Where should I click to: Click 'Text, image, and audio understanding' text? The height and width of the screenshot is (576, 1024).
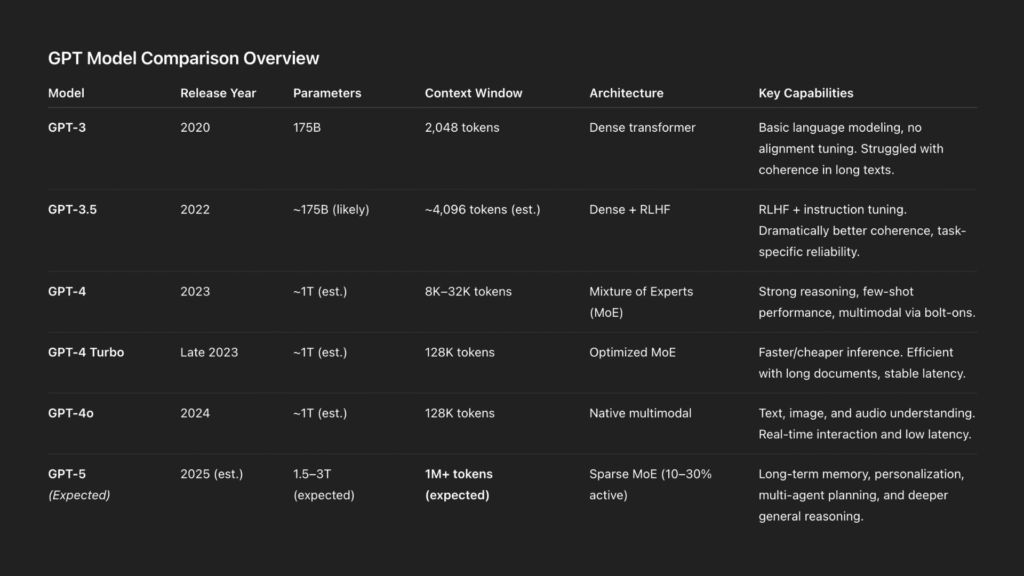[x=866, y=413]
